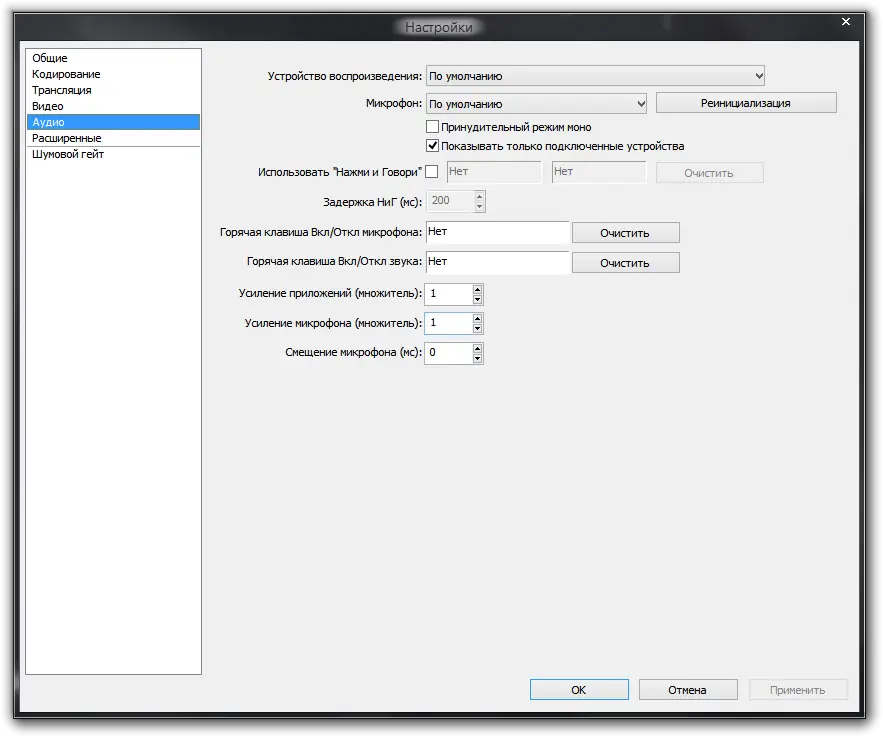Screen dimensions: 883x738
Task: Decrease Усиление микрофона with down arrow
Action: coord(478,329)
